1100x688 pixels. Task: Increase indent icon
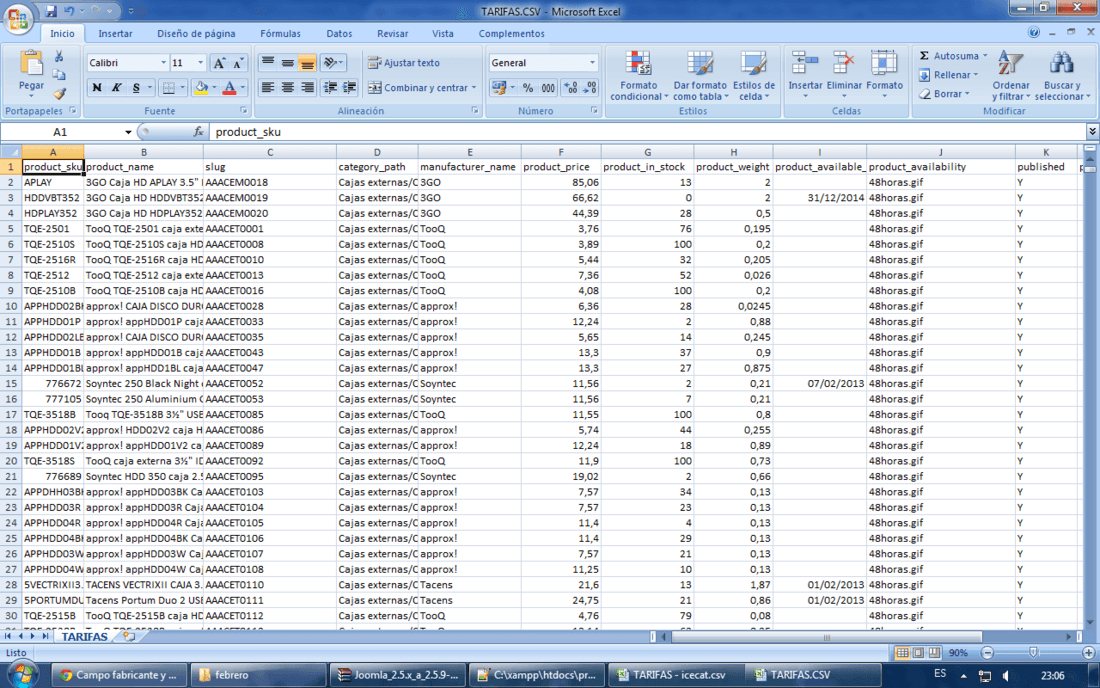pyautogui.click(x=349, y=88)
